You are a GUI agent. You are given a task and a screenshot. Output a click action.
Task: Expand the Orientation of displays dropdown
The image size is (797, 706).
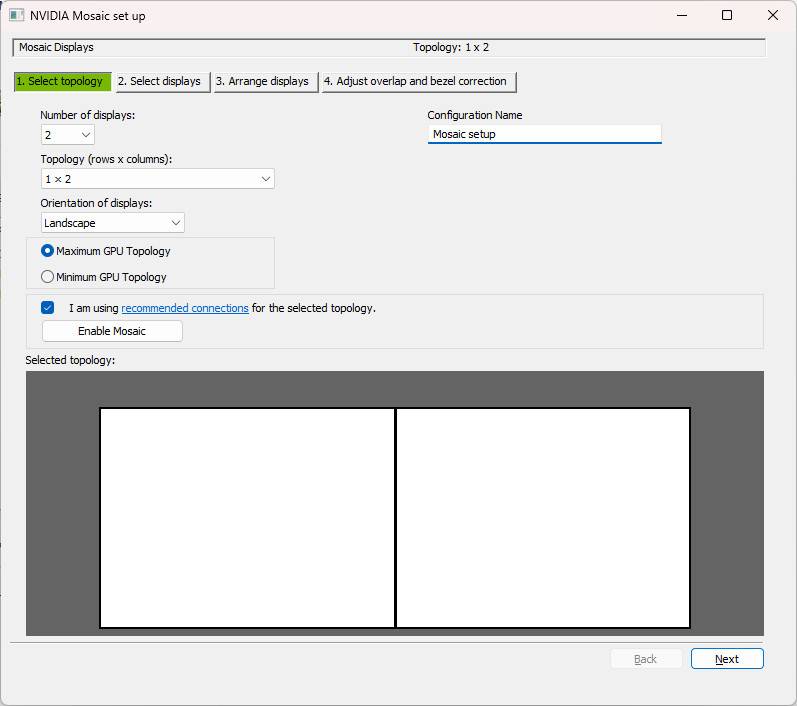pos(113,223)
